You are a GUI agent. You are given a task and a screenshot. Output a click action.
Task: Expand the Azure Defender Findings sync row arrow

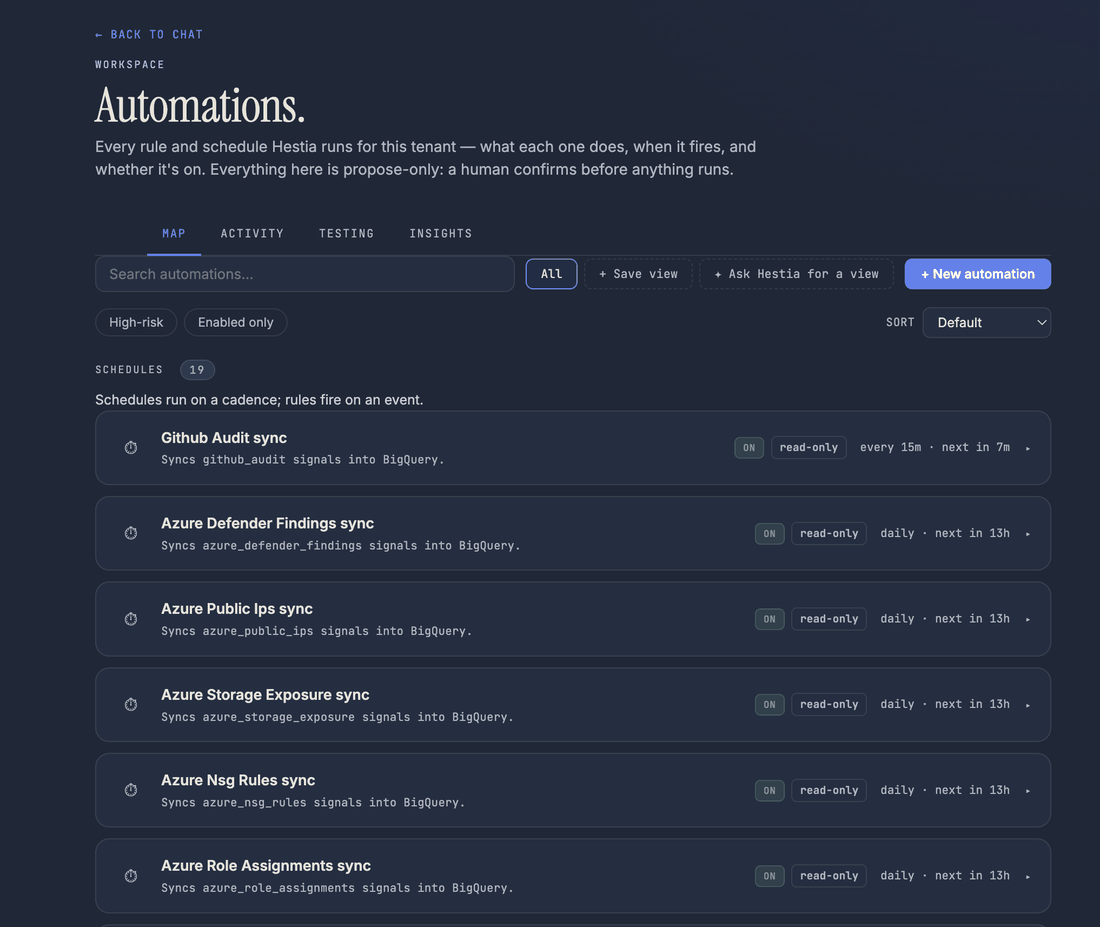click(1028, 534)
